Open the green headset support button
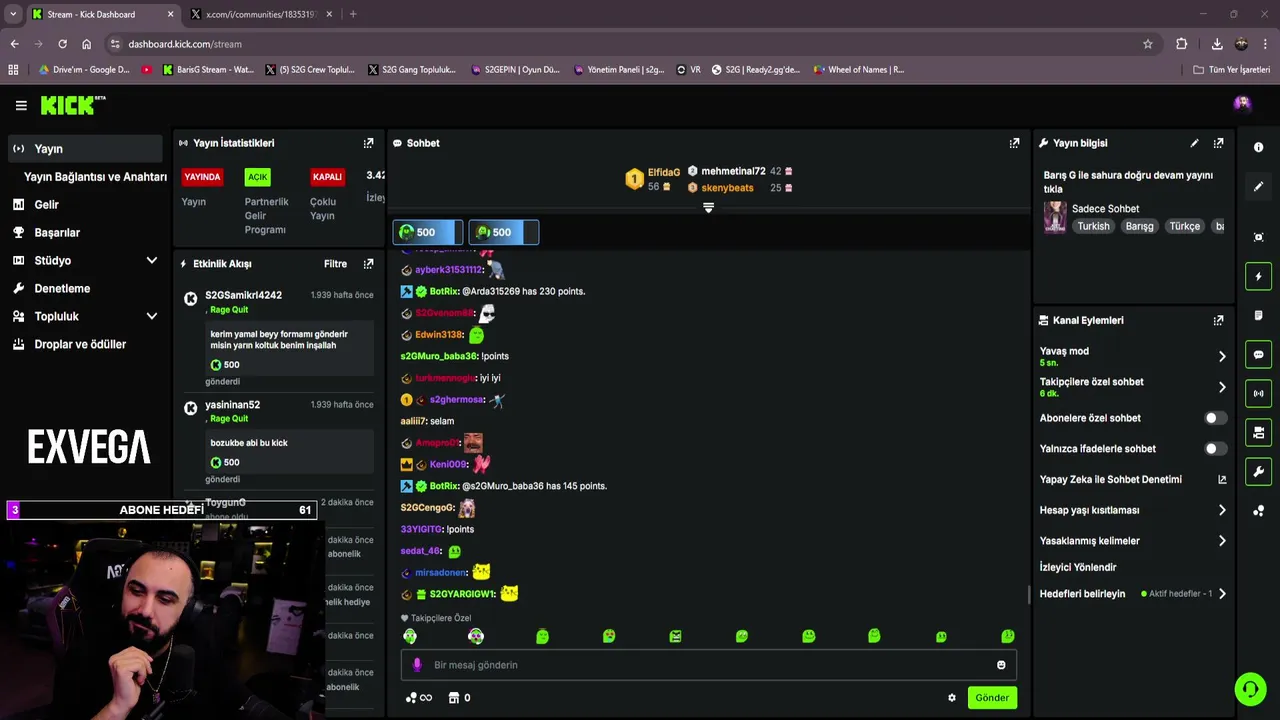Viewport: 1280px width, 720px height. (x=1250, y=689)
